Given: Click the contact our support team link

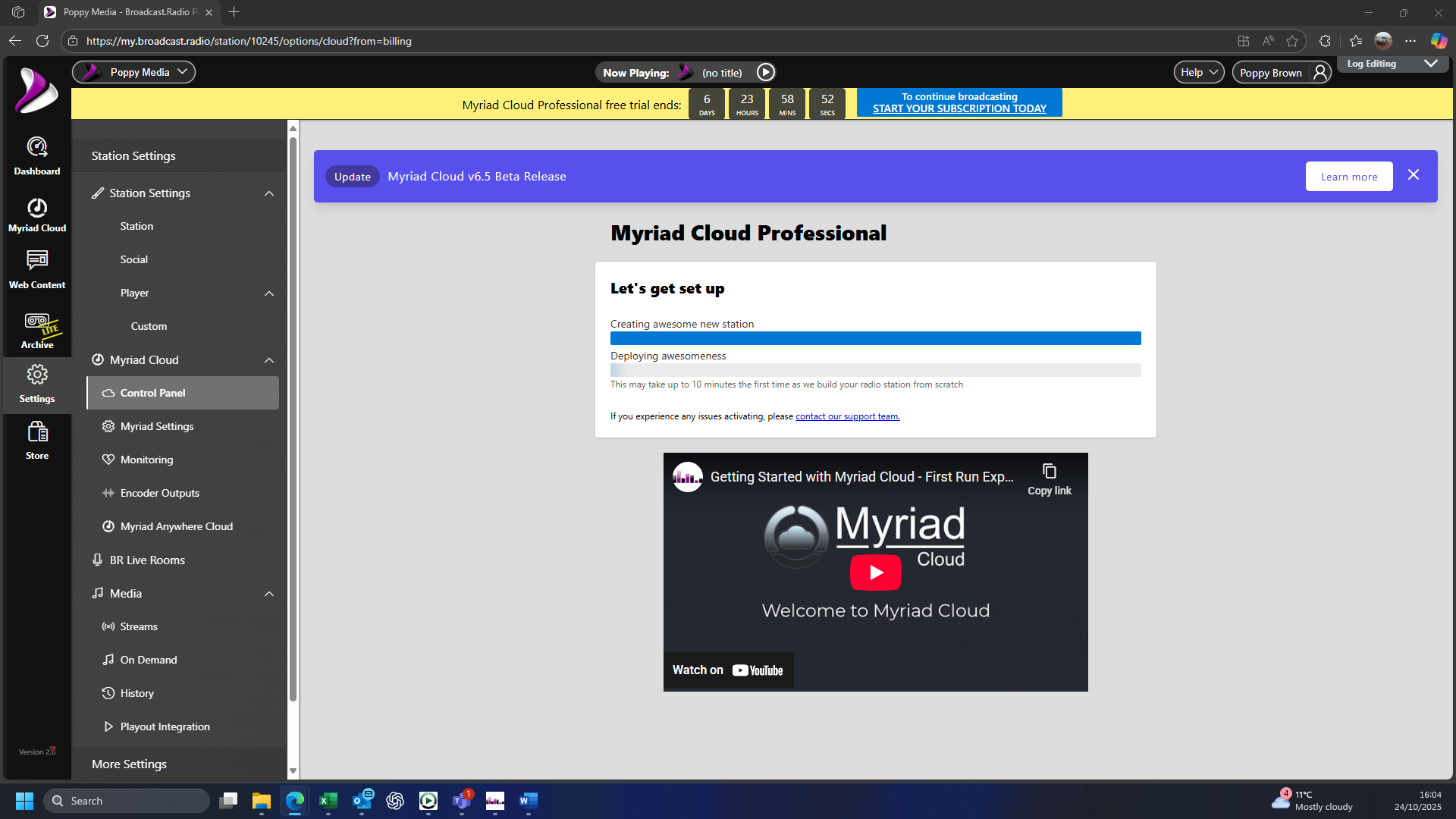Looking at the screenshot, I should click(x=847, y=416).
